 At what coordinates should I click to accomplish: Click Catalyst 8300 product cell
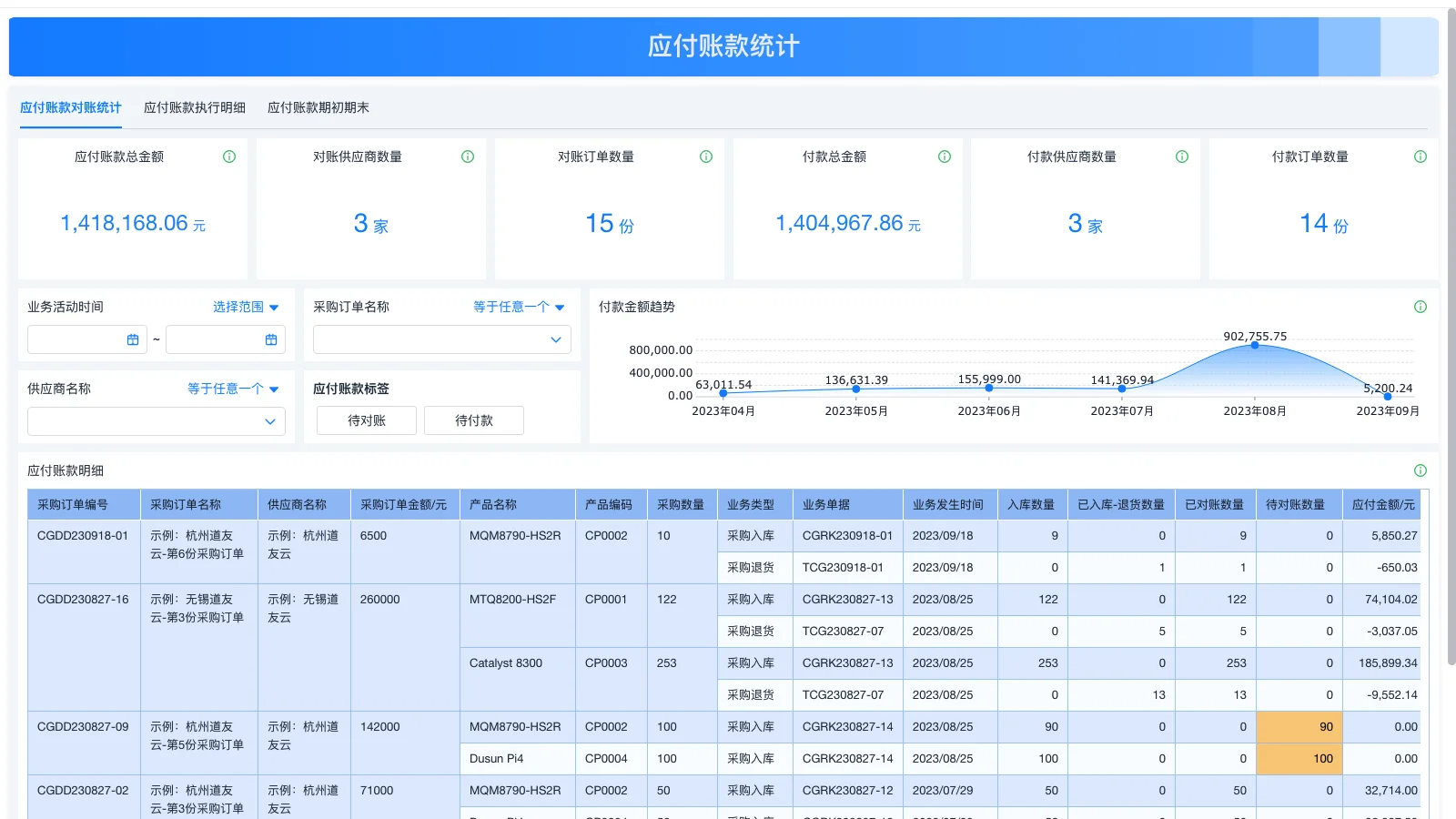518,679
